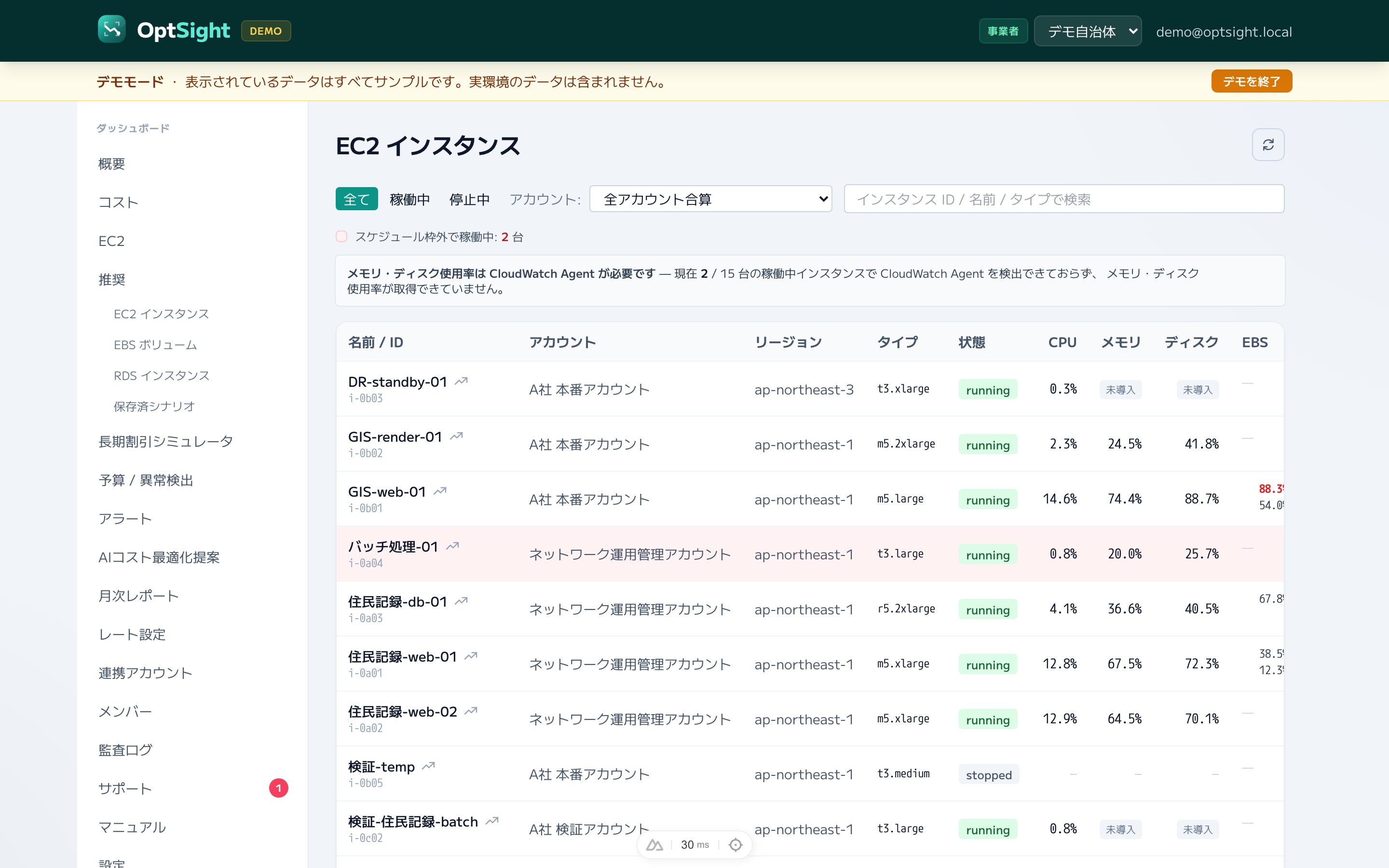Open trend chart icon for 住民記録-db-01
This screenshot has width=1389, height=868.
click(x=462, y=601)
